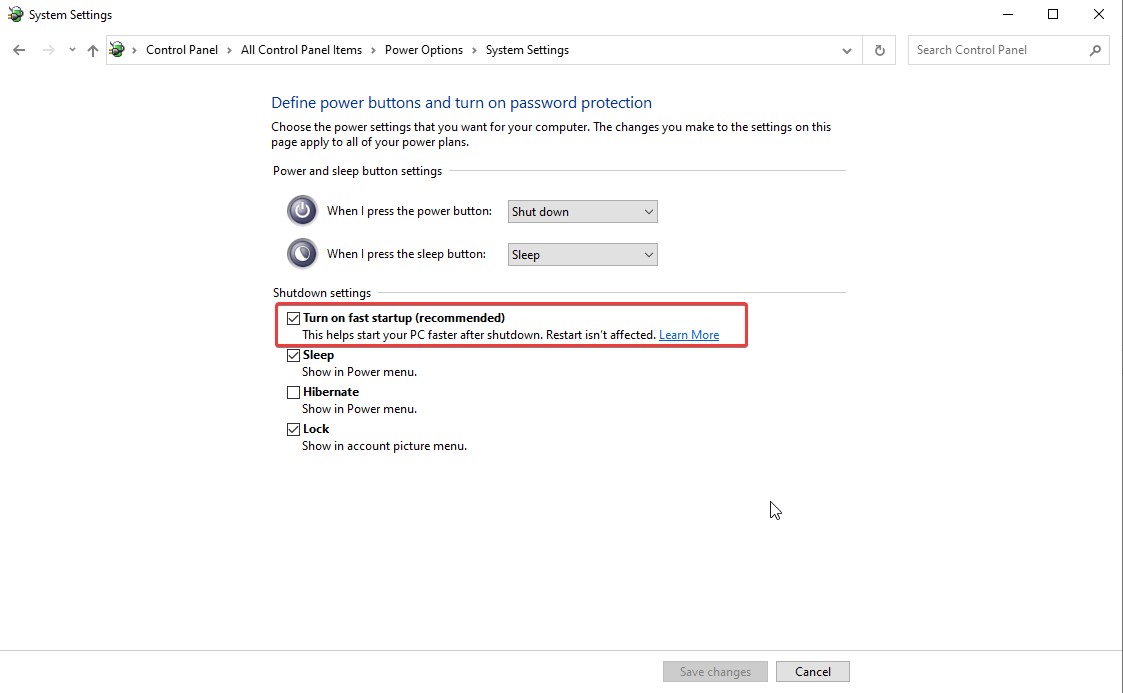The height and width of the screenshot is (693, 1123).
Task: Click inside the Search Control Panel field
Action: click(990, 49)
